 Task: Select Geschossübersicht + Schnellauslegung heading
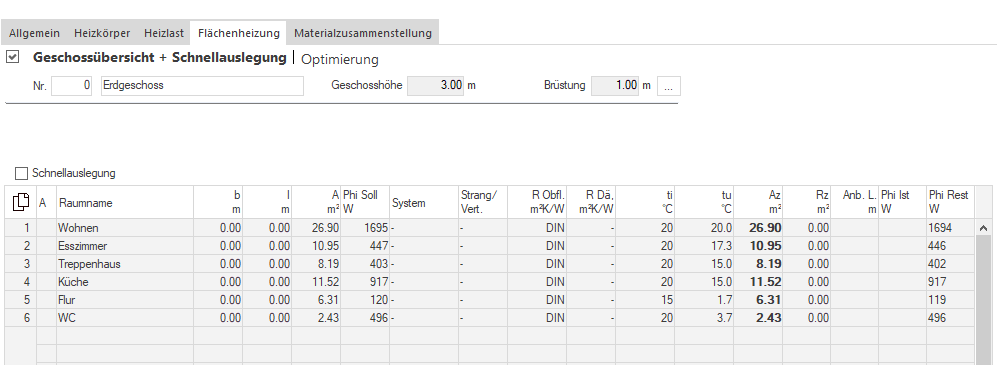click(x=160, y=57)
